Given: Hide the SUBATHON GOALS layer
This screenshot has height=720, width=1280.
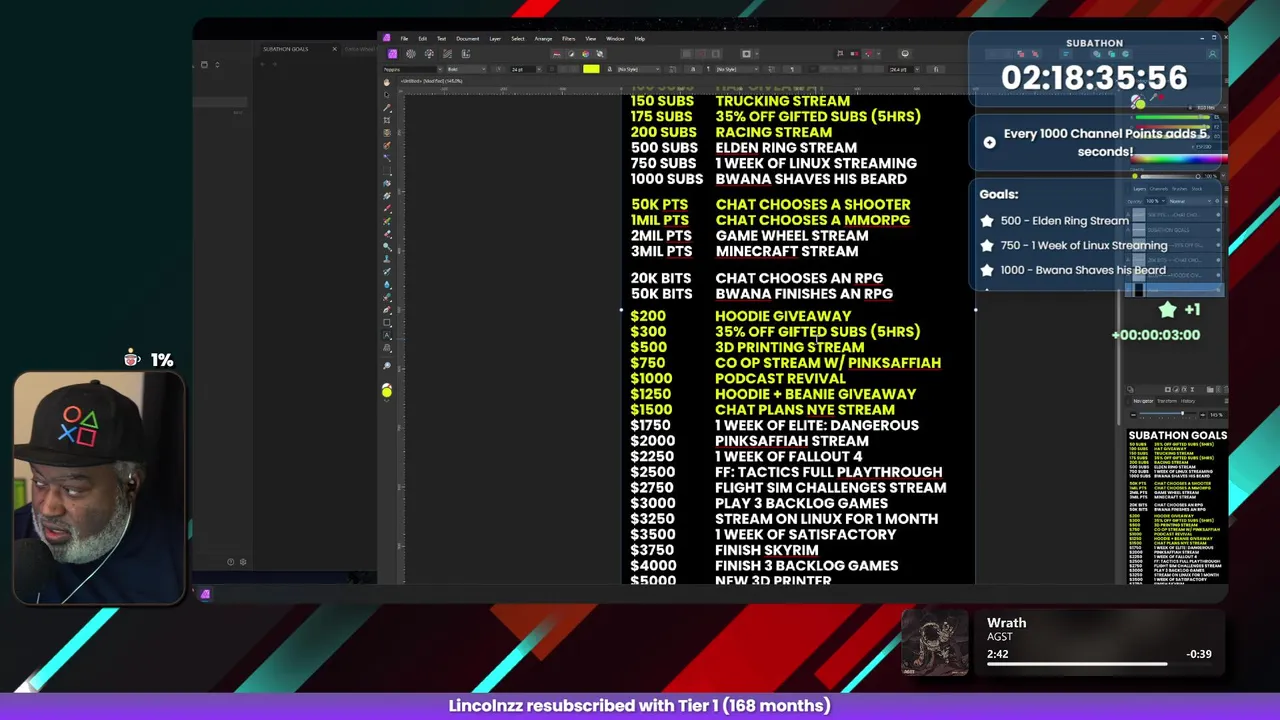Looking at the screenshot, I should pos(1218,230).
